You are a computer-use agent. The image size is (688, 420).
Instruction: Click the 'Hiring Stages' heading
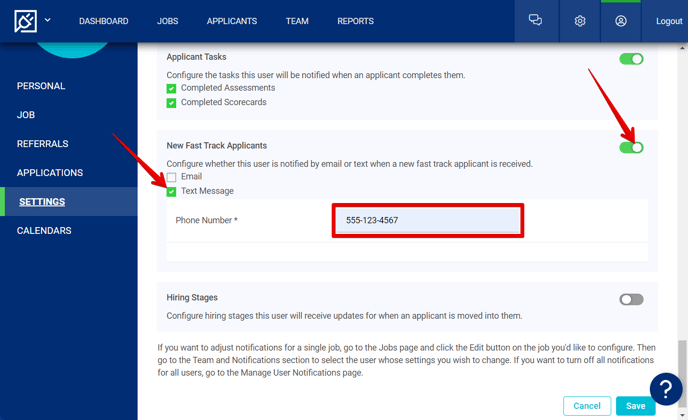(x=192, y=298)
